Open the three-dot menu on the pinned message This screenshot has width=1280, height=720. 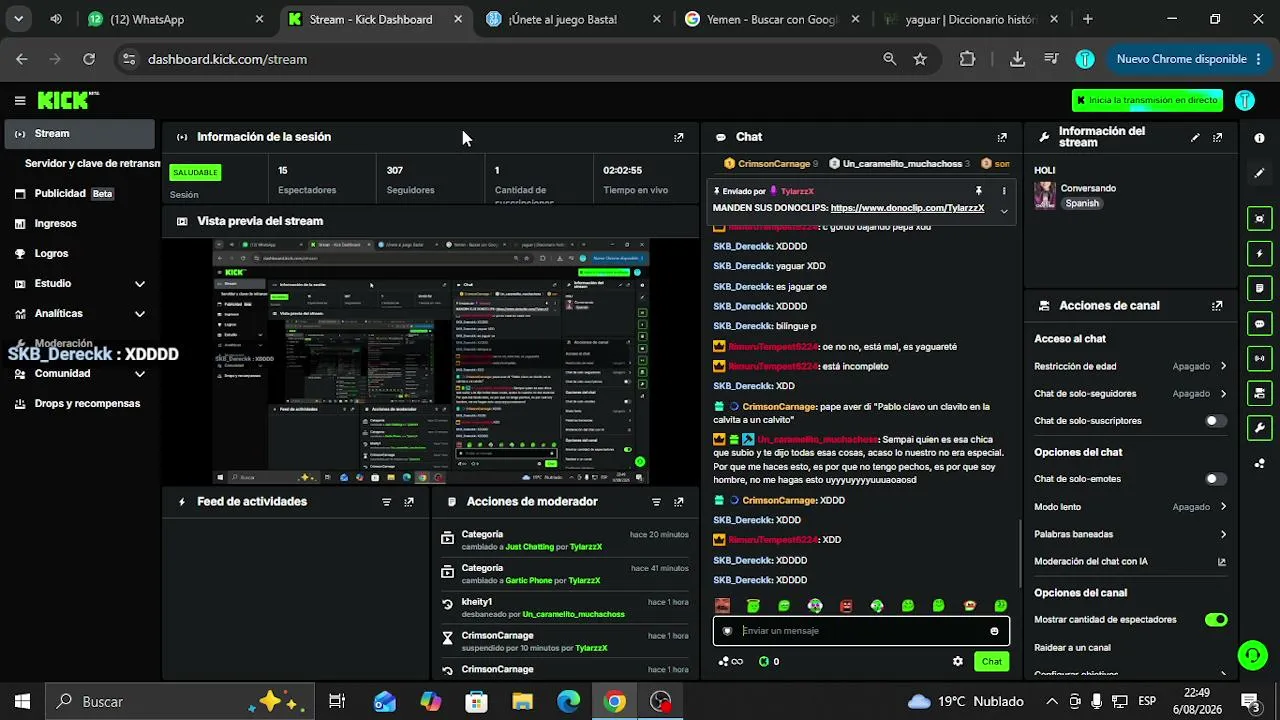click(x=1004, y=191)
